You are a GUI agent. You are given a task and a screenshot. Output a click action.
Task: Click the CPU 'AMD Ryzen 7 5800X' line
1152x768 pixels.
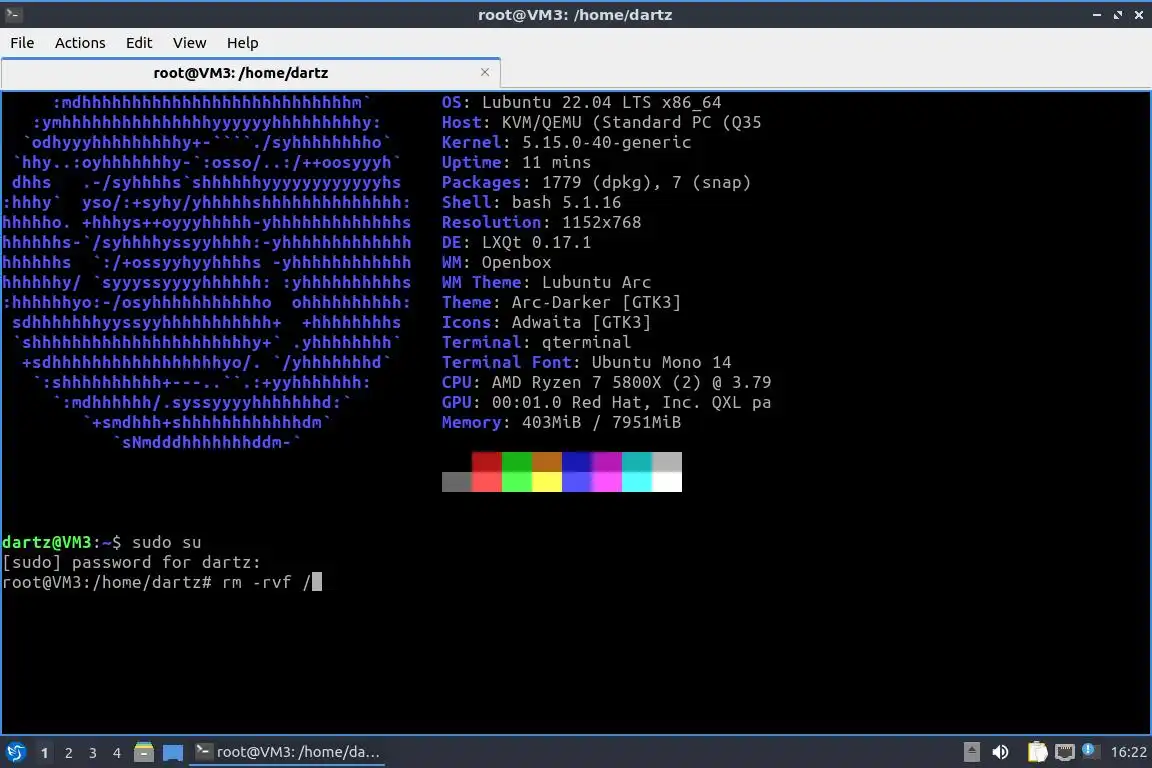pos(607,382)
